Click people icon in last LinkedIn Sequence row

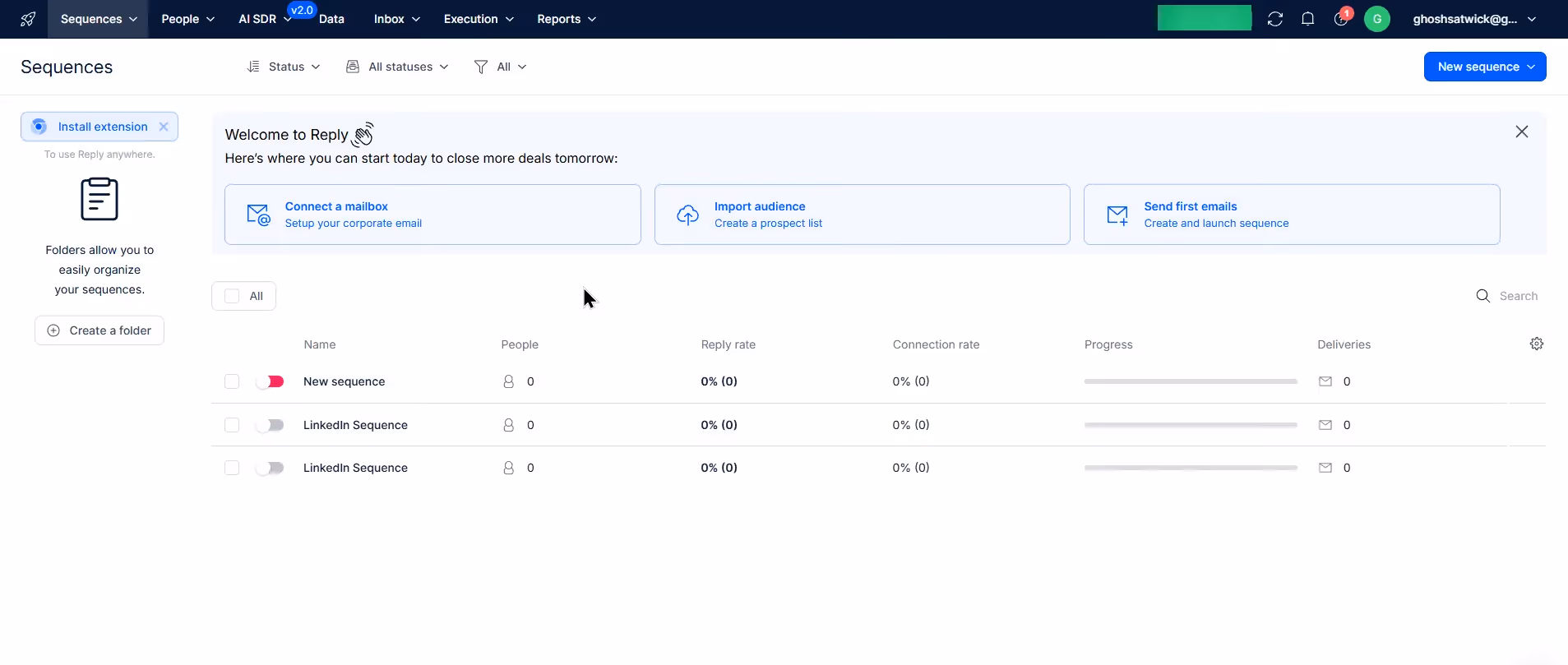[509, 468]
